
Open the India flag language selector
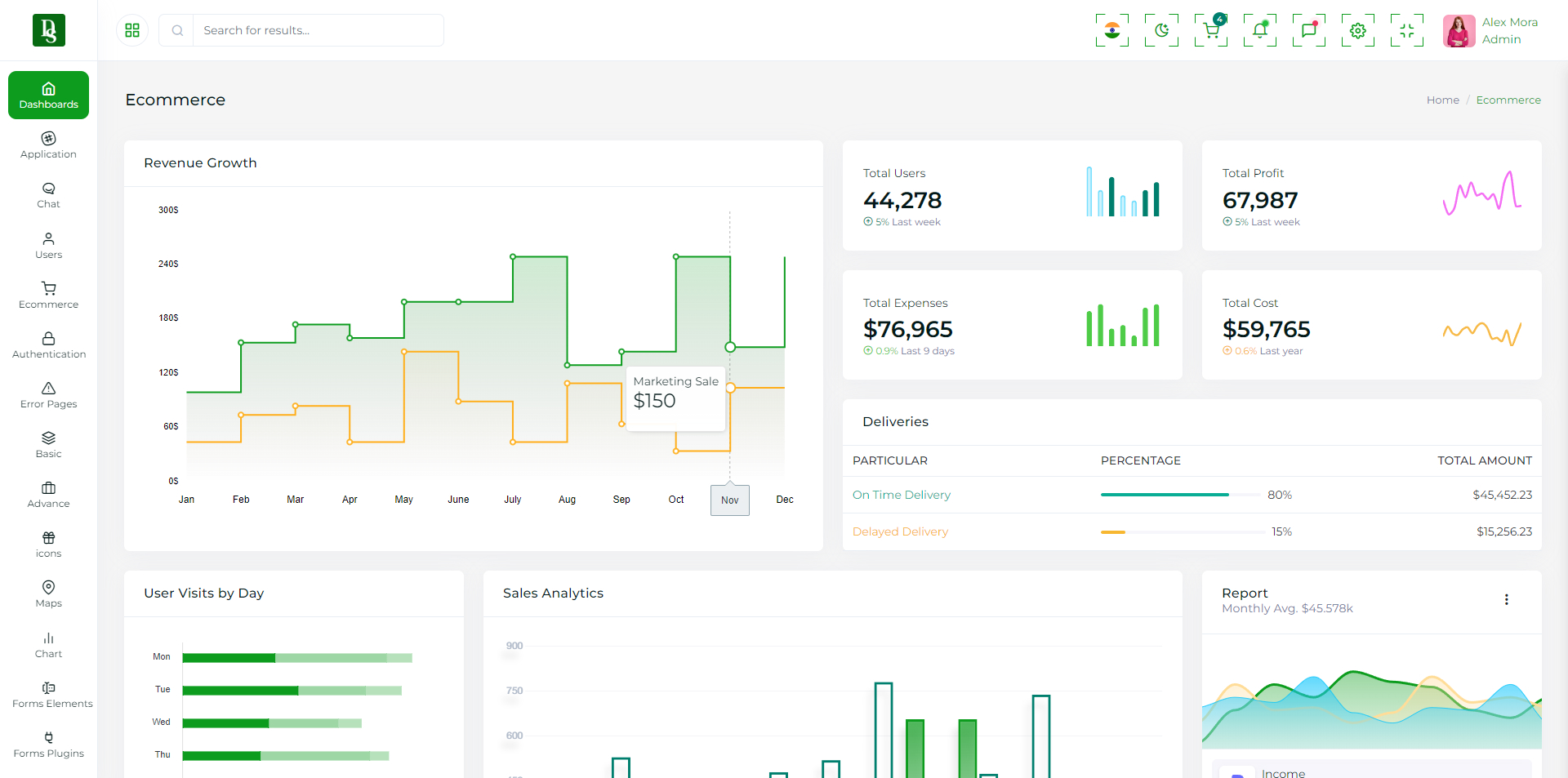click(1112, 30)
